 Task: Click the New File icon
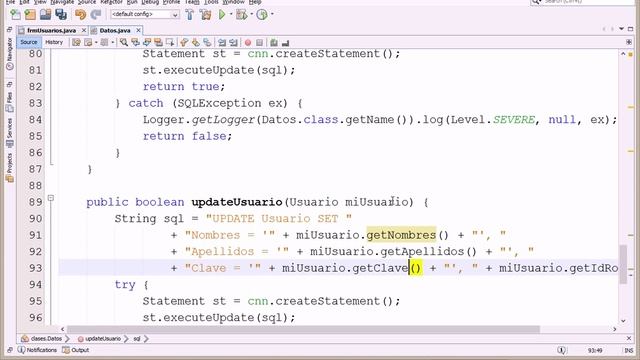tap(15, 15)
